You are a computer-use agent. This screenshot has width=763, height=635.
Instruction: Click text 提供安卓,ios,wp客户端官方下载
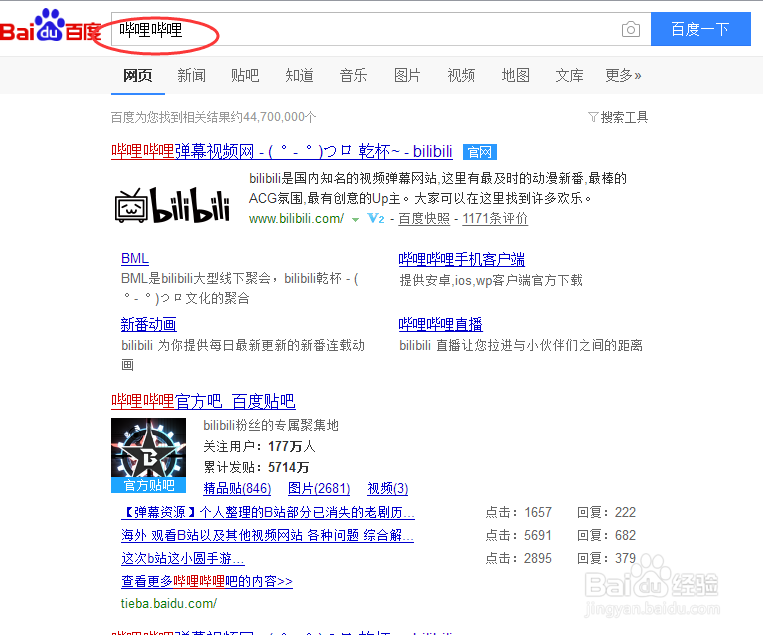point(491,280)
